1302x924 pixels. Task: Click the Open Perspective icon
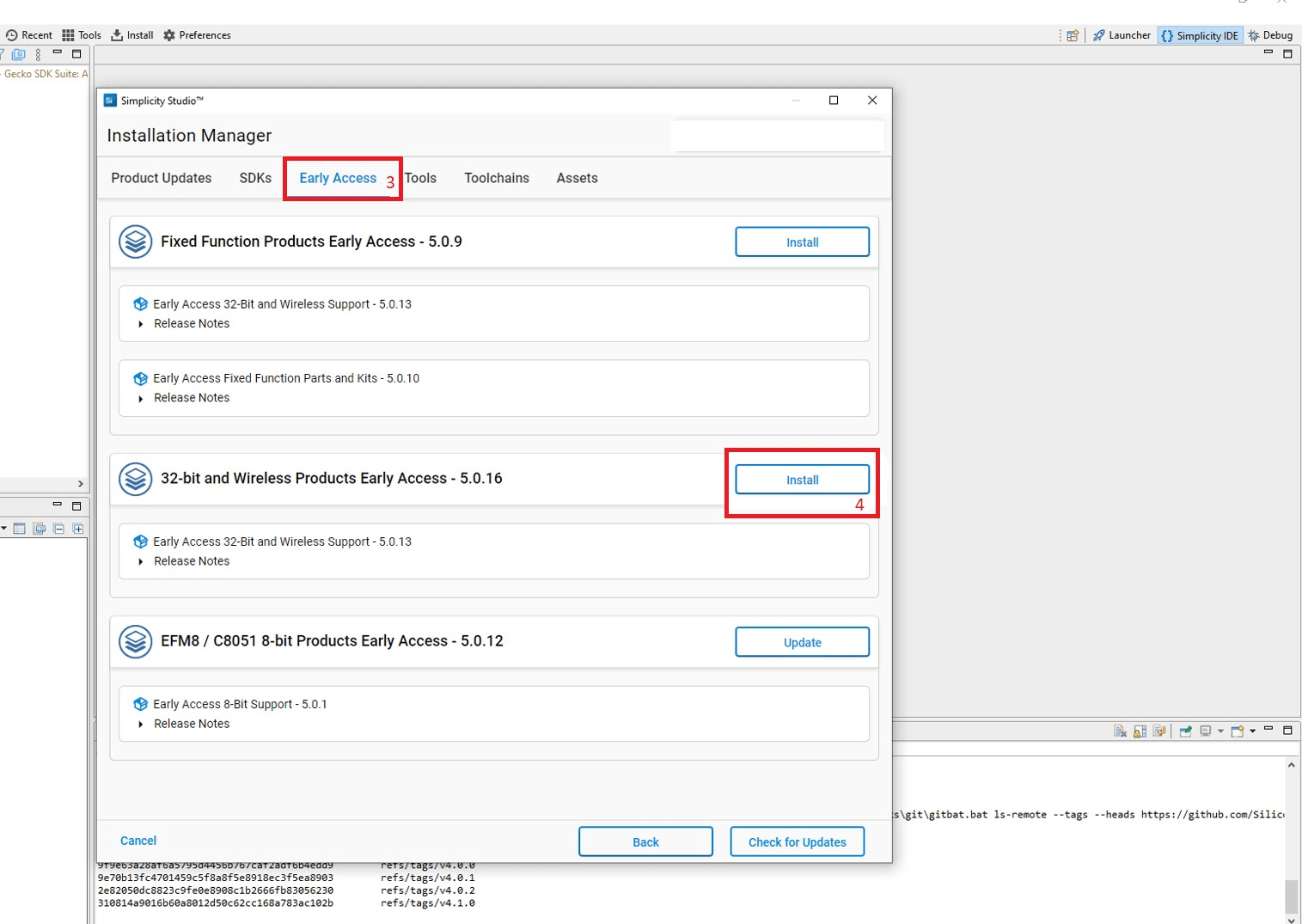click(x=1073, y=35)
